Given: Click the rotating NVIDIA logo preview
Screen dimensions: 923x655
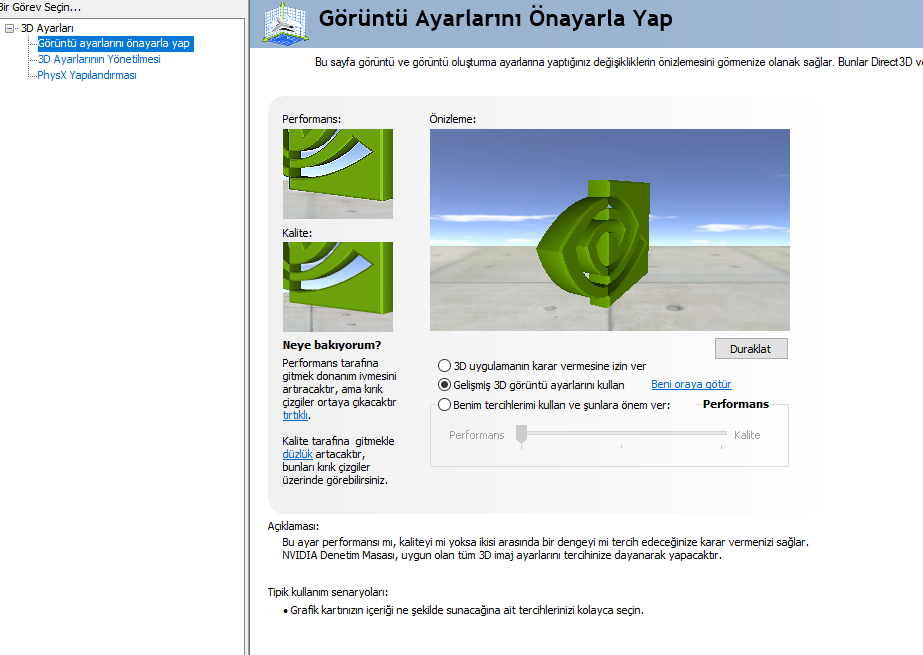Looking at the screenshot, I should tap(610, 230).
